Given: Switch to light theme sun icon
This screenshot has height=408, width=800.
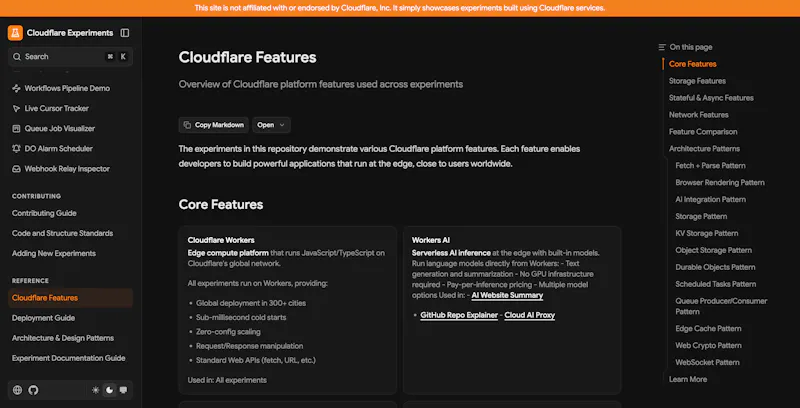Looking at the screenshot, I should click(x=95, y=390).
